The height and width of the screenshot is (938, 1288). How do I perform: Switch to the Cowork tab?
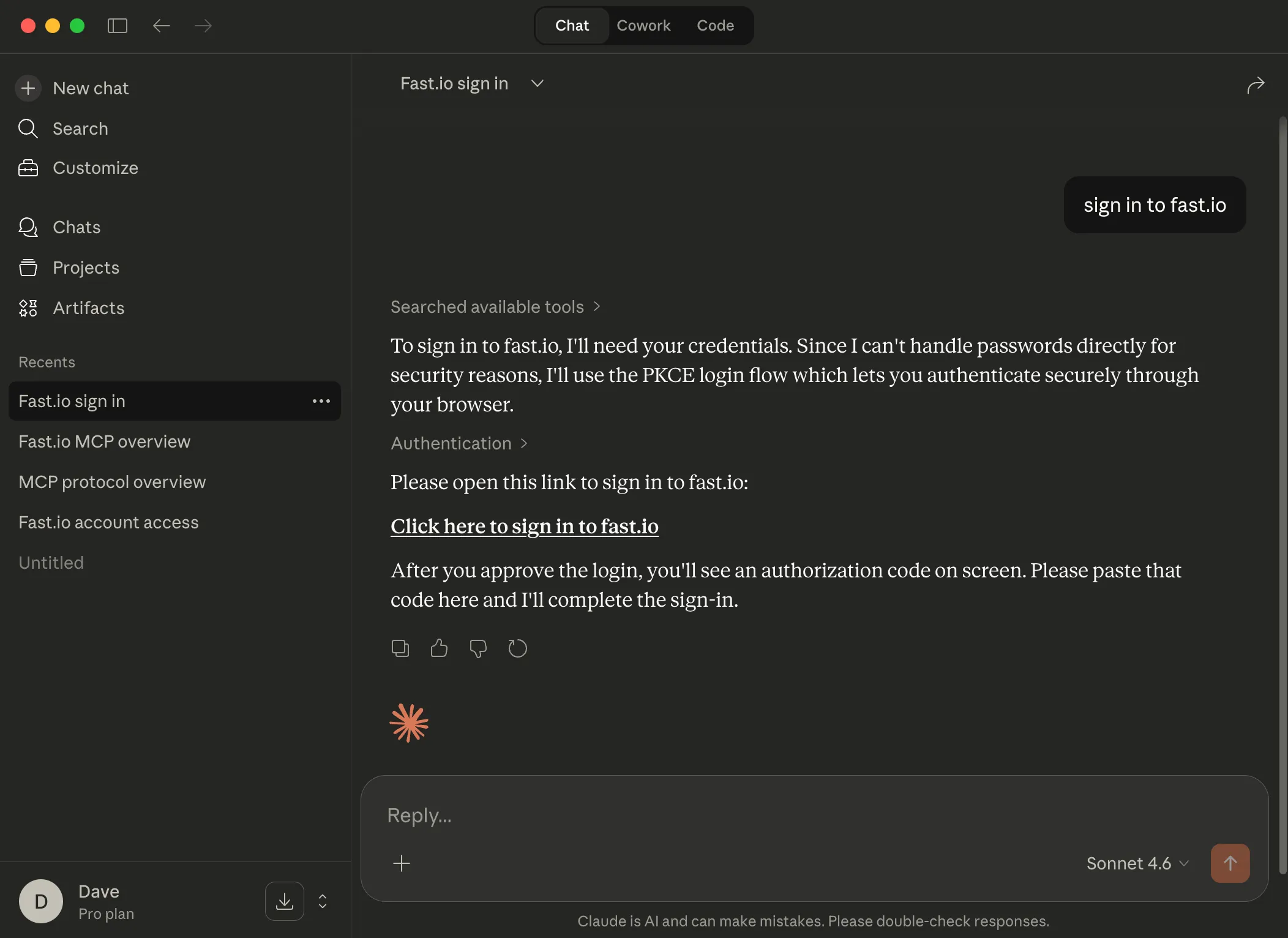(x=644, y=25)
